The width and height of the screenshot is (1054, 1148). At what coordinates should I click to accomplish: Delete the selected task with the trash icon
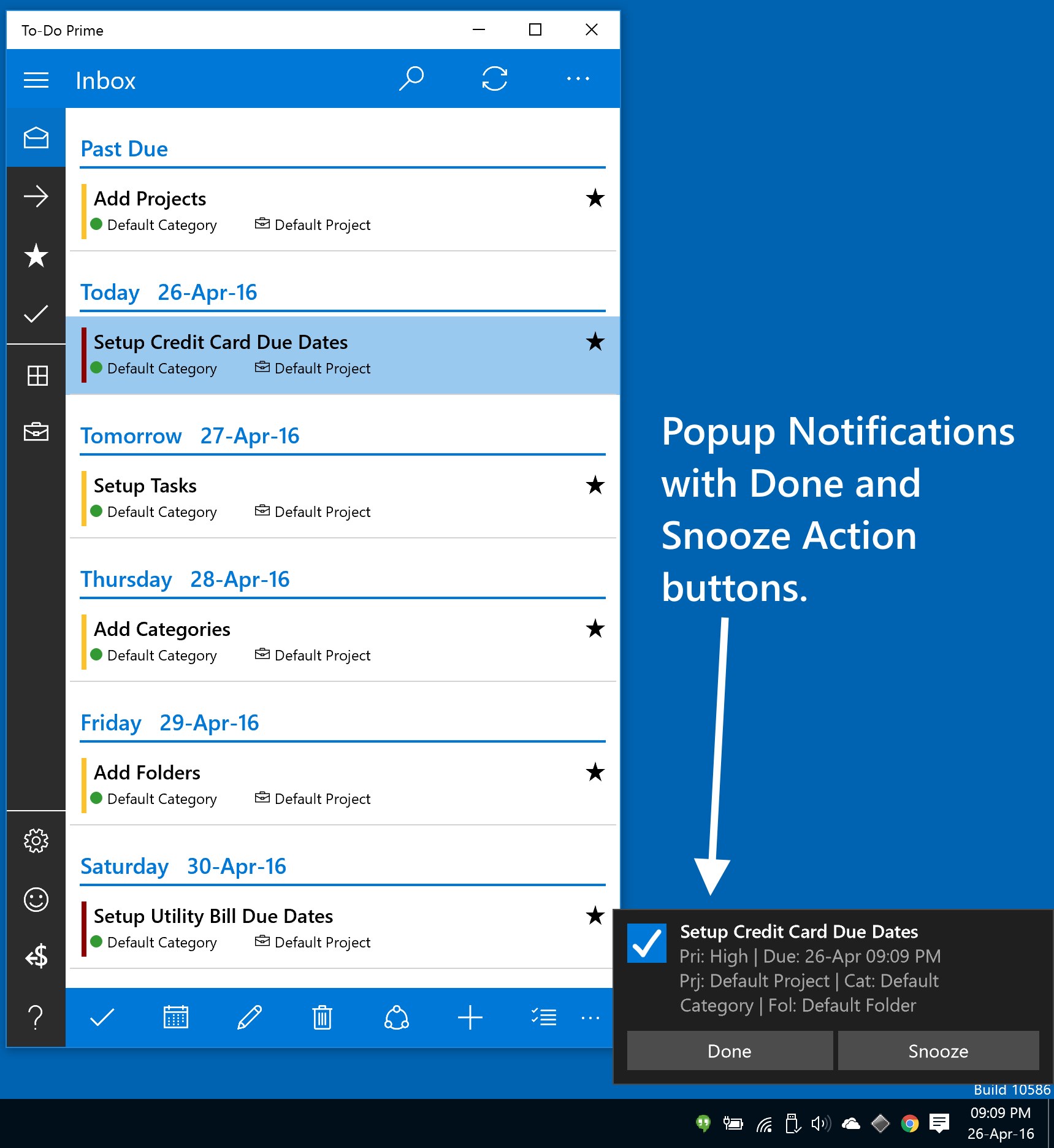point(323,1017)
